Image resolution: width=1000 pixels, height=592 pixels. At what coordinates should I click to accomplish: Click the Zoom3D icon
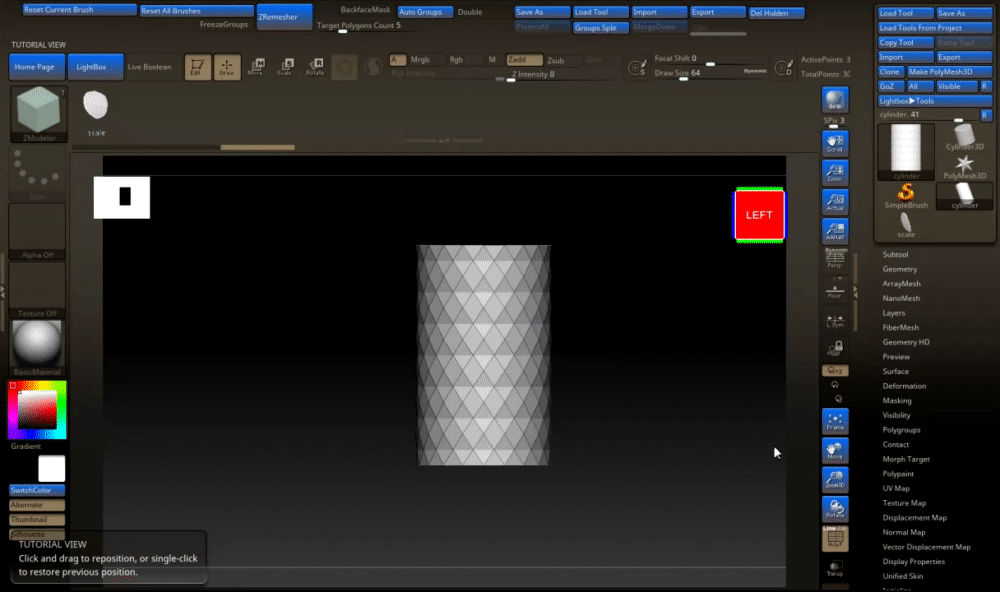point(835,480)
